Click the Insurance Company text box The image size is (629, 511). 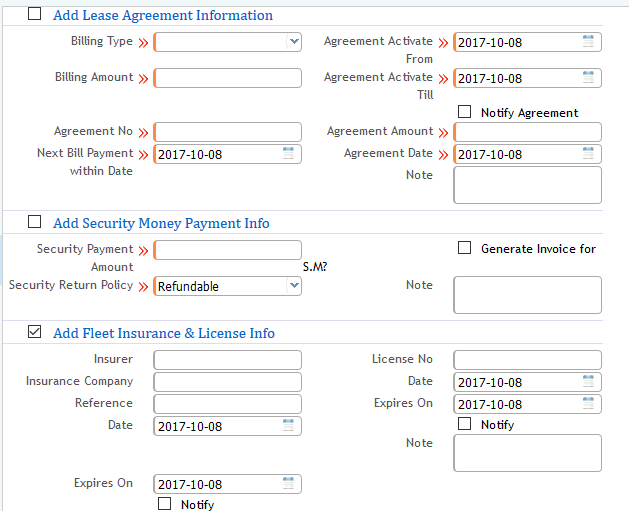pyautogui.click(x=228, y=382)
